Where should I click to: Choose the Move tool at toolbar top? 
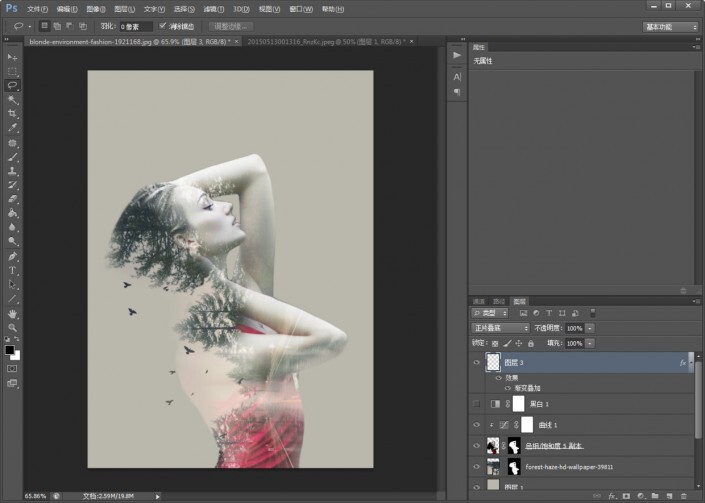pos(13,58)
